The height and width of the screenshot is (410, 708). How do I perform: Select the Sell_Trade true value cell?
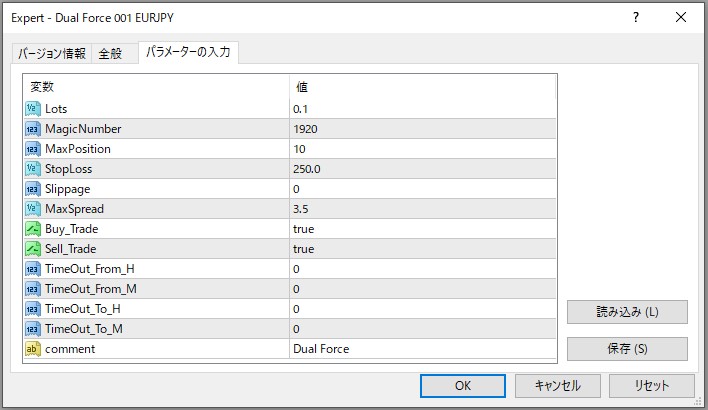coord(420,248)
